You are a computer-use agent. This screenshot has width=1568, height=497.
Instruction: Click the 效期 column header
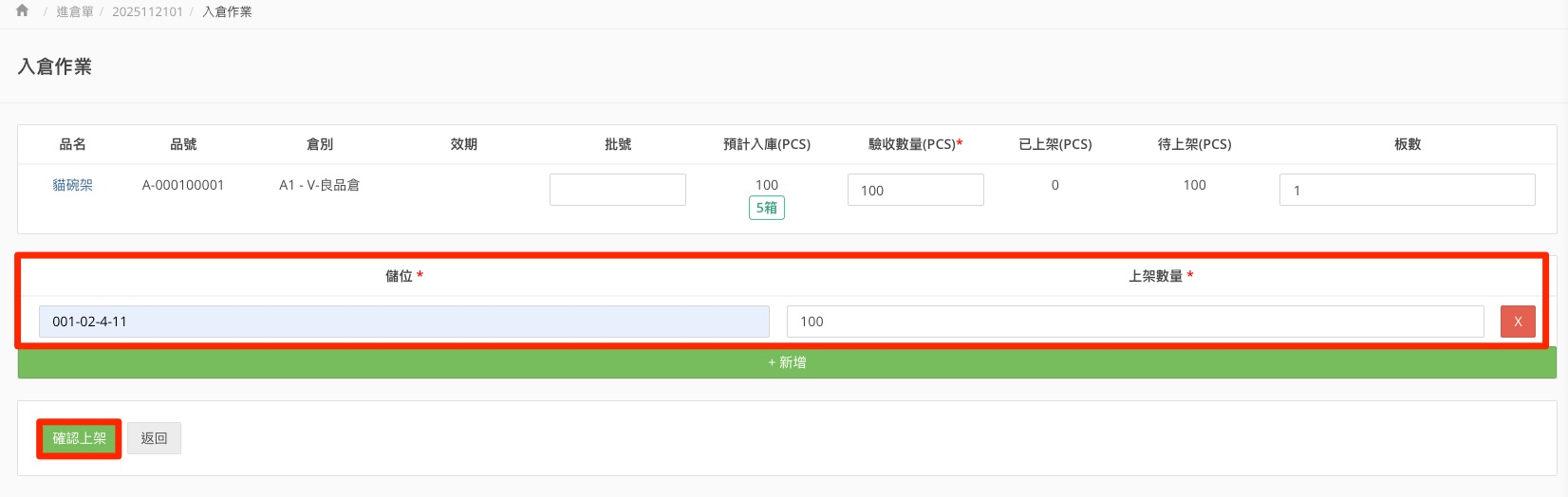463,144
